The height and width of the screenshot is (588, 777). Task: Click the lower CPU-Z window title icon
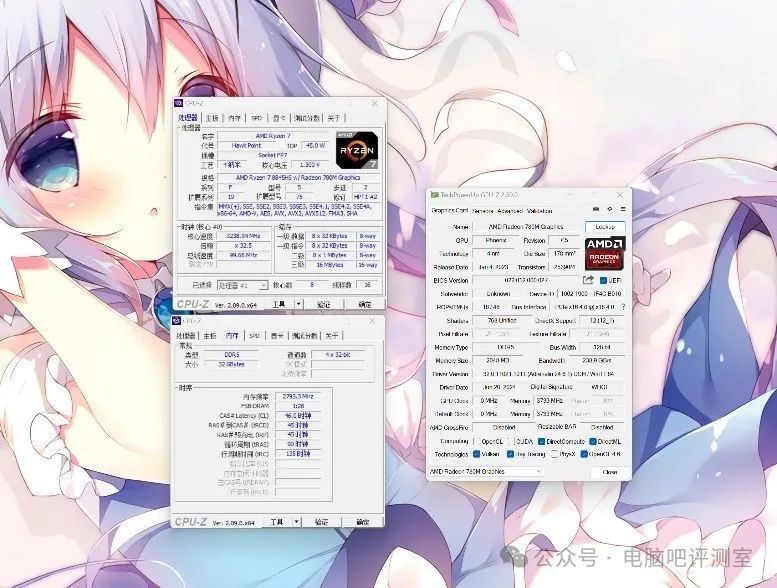[177, 321]
